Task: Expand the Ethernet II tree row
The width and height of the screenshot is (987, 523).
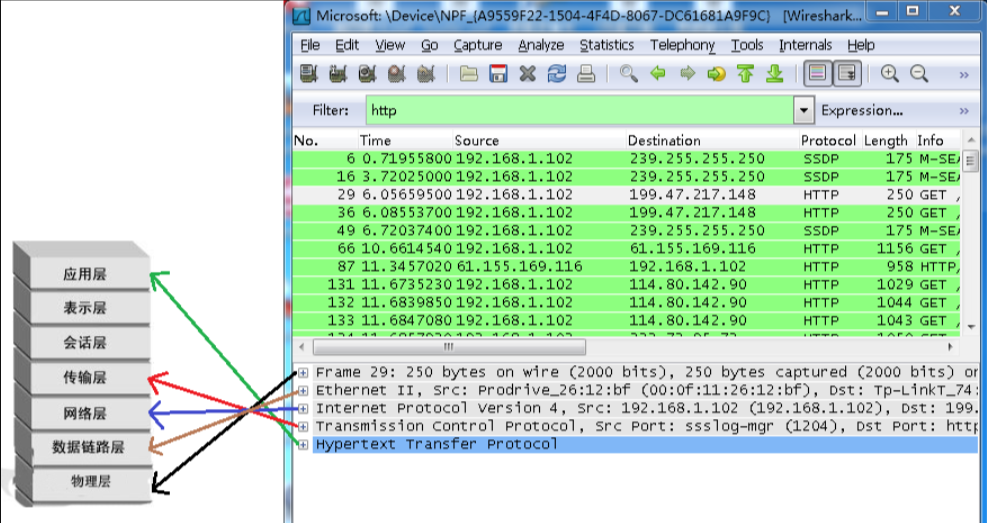Action: pos(303,391)
